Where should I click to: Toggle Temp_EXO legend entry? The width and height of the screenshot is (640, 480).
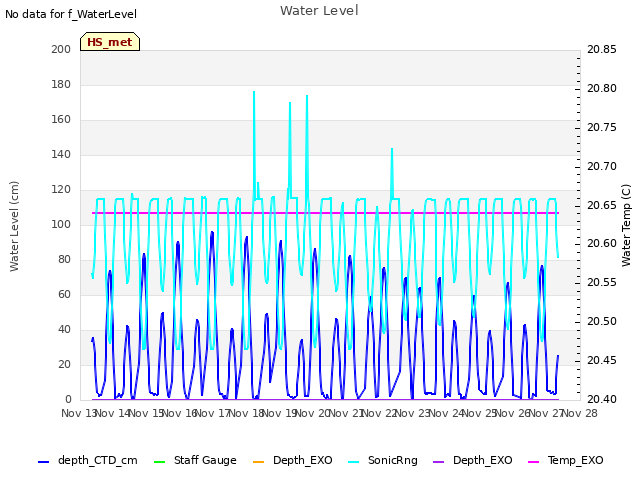point(566,460)
